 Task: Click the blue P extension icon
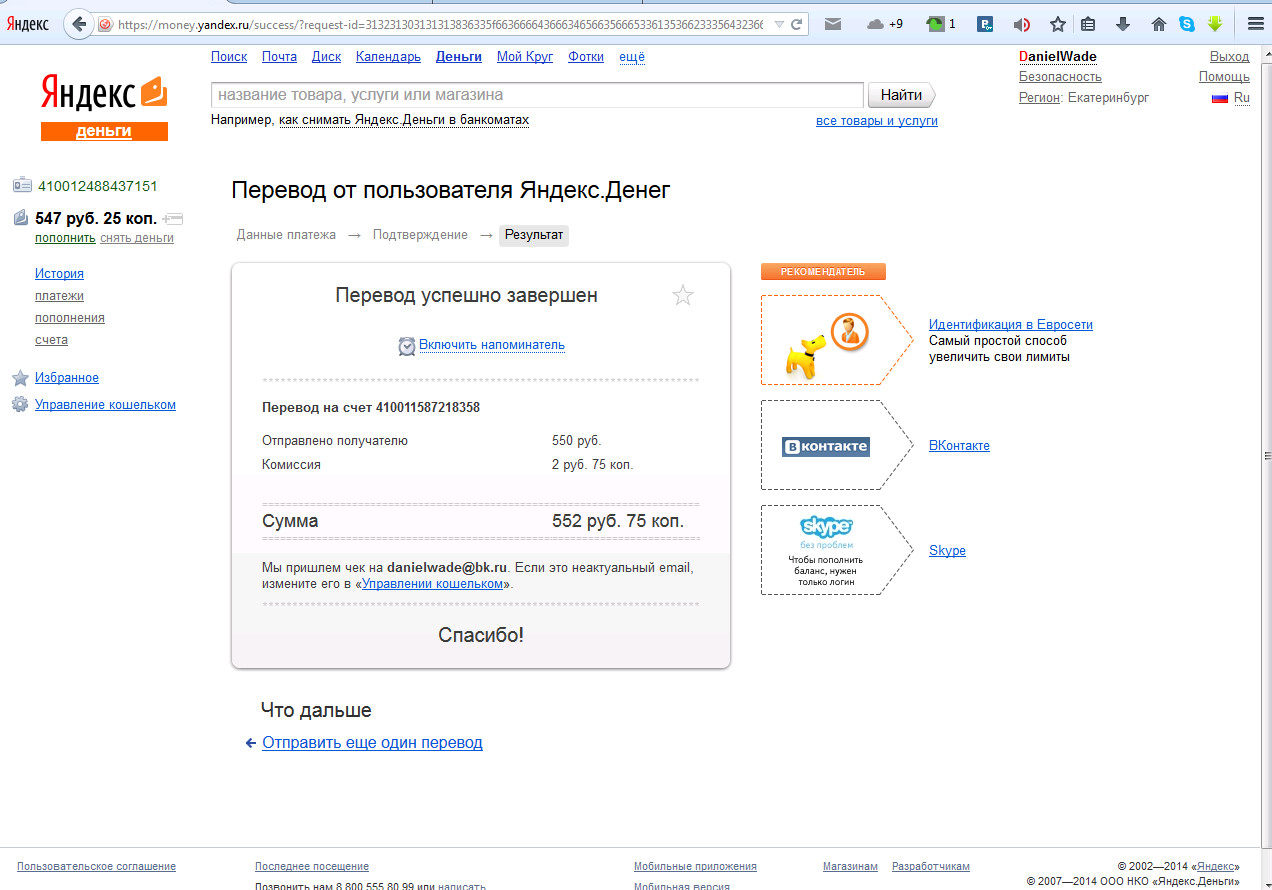click(985, 24)
